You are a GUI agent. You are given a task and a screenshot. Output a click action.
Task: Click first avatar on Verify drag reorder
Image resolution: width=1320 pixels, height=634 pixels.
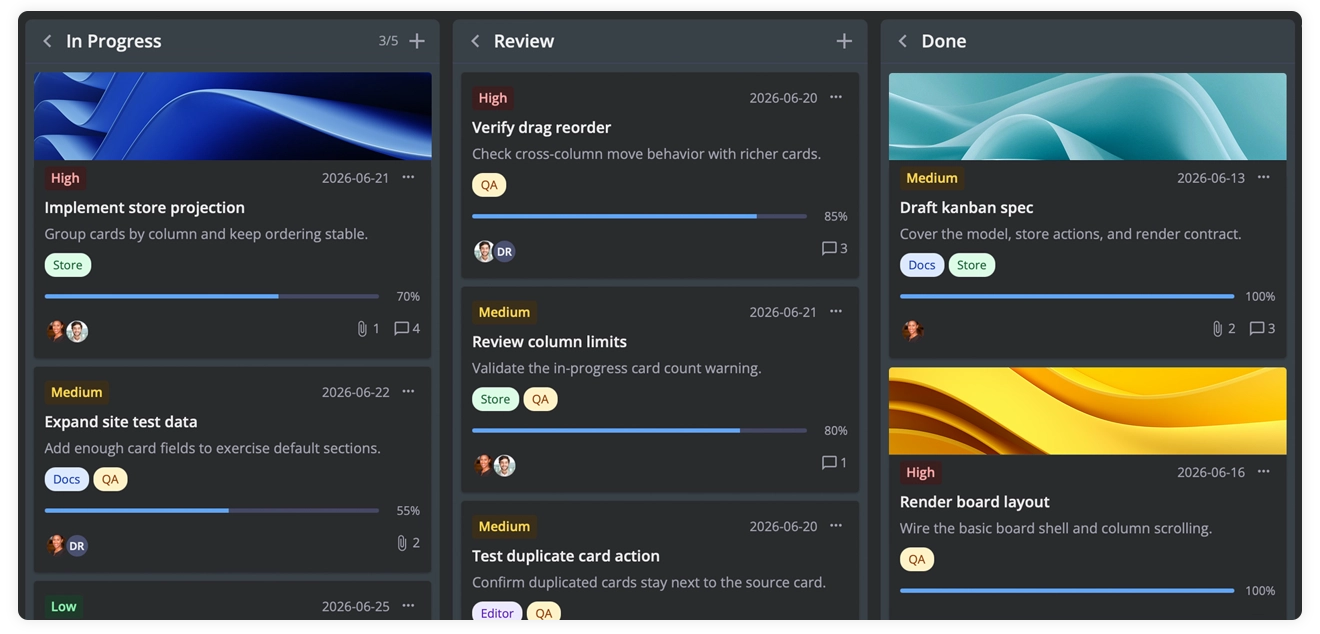point(484,251)
